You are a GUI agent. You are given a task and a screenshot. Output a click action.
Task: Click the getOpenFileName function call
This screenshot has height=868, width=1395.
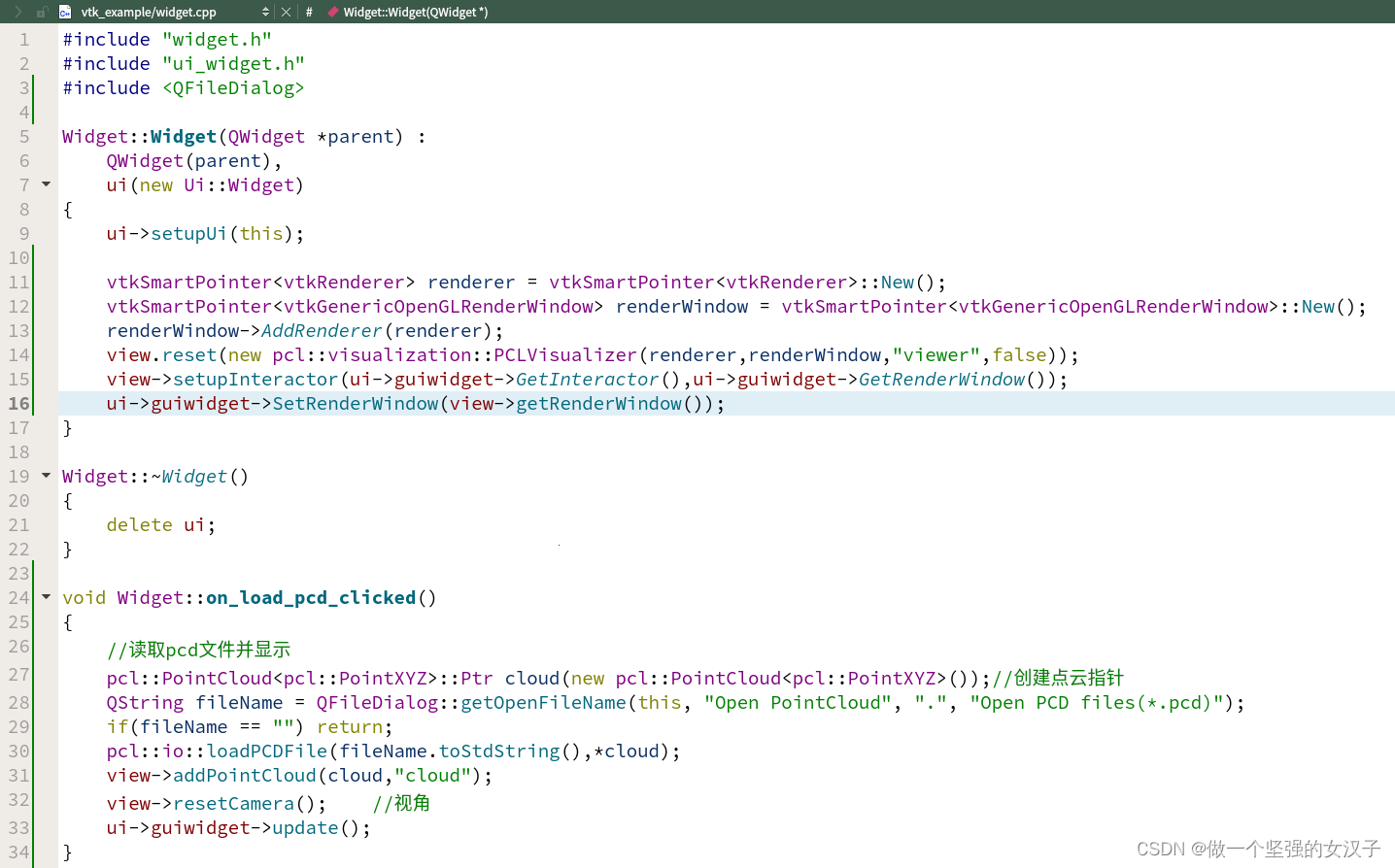pyautogui.click(x=546, y=702)
